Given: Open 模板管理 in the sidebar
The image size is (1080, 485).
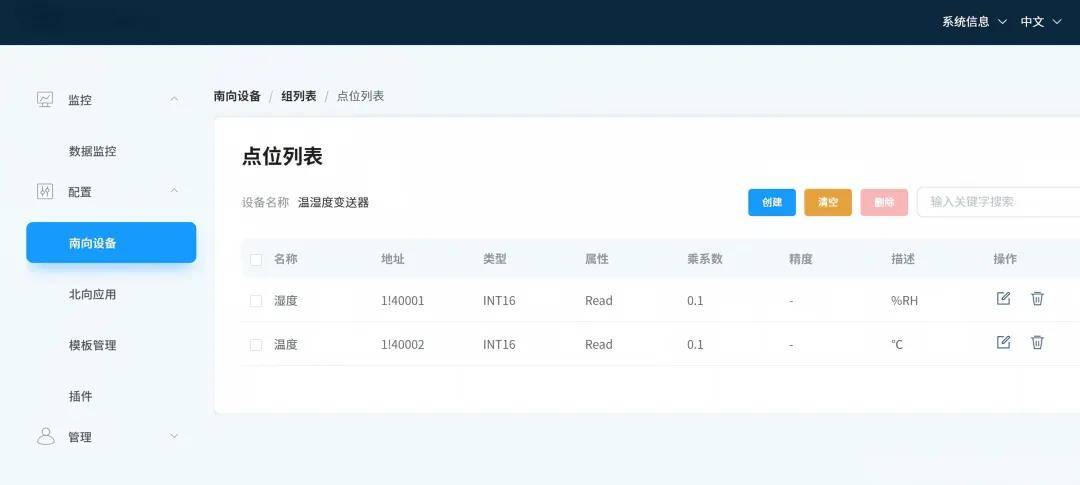Looking at the screenshot, I should point(92,345).
